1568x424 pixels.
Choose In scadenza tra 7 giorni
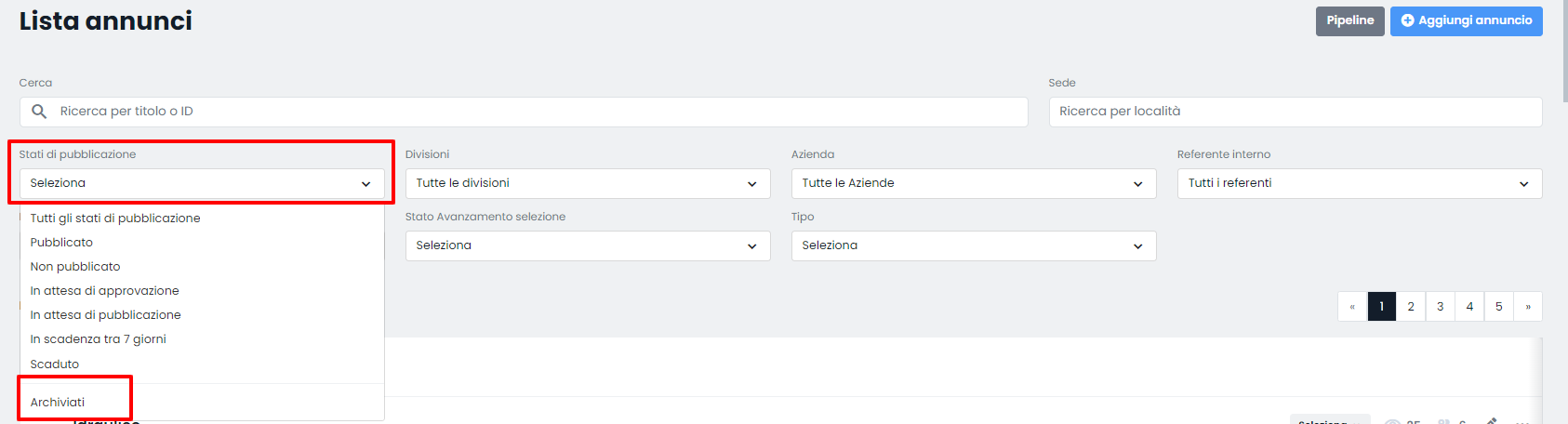coord(98,339)
